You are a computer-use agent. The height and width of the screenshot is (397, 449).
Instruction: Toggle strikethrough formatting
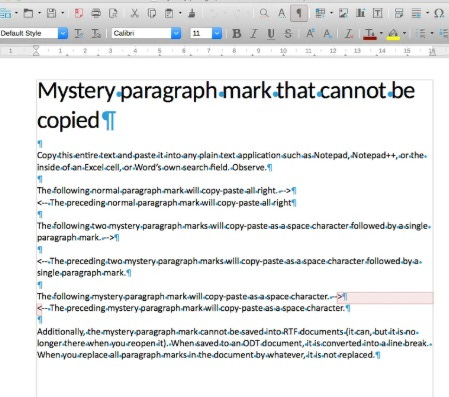click(x=288, y=33)
